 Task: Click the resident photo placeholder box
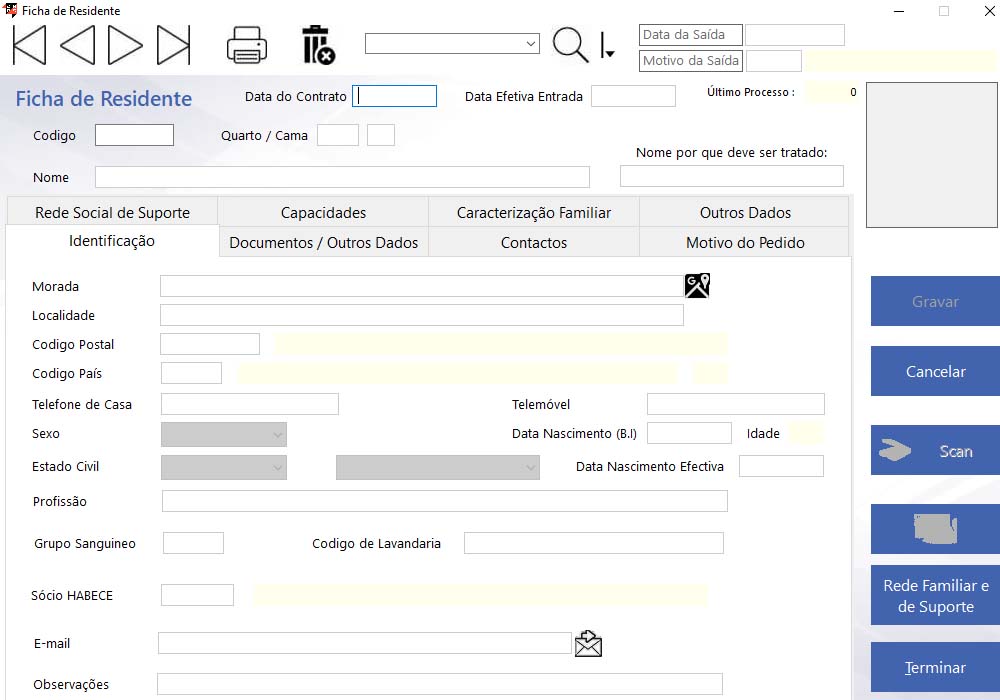(x=932, y=155)
